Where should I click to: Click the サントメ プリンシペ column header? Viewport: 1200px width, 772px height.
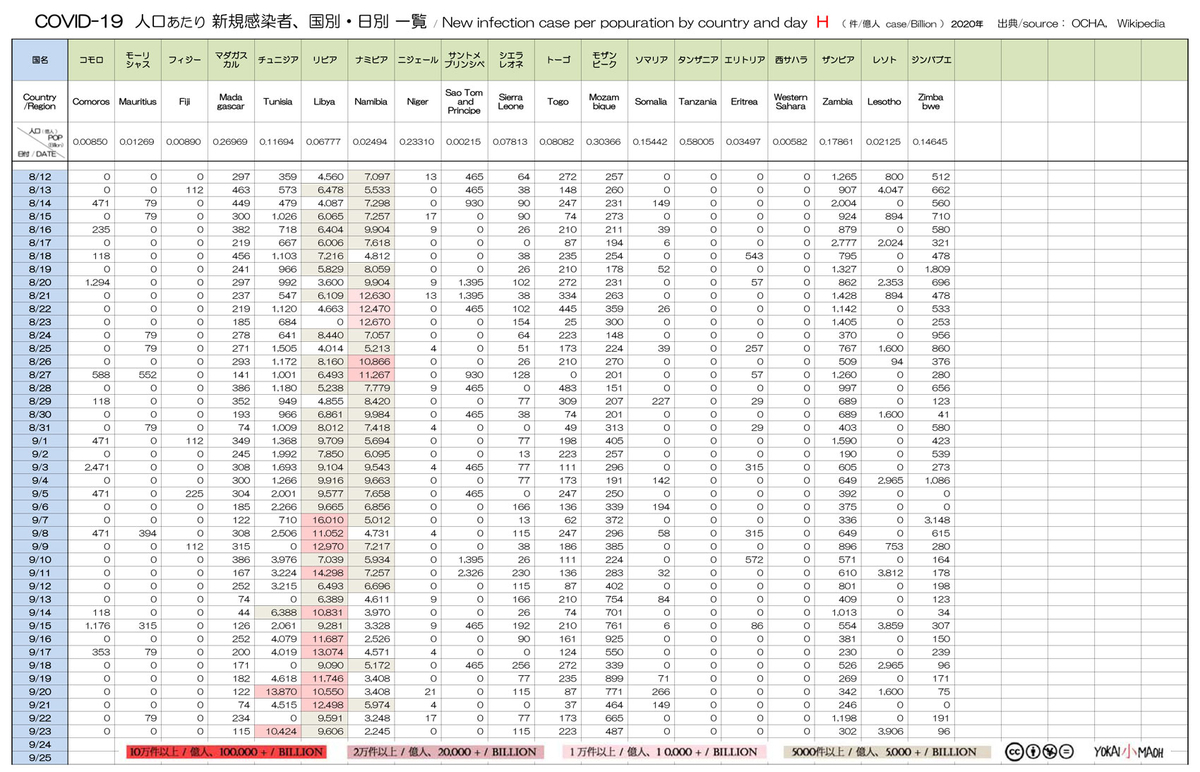tap(465, 60)
